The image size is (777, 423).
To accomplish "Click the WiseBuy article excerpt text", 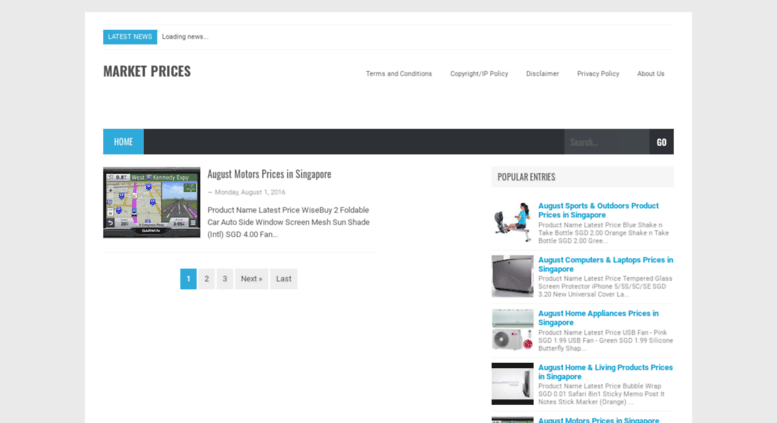I will (288, 222).
